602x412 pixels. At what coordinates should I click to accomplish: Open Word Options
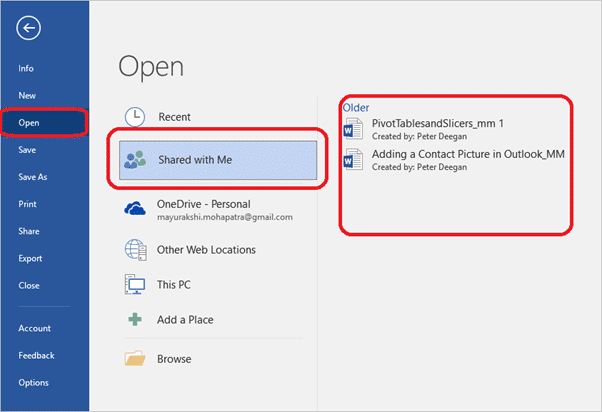33,383
